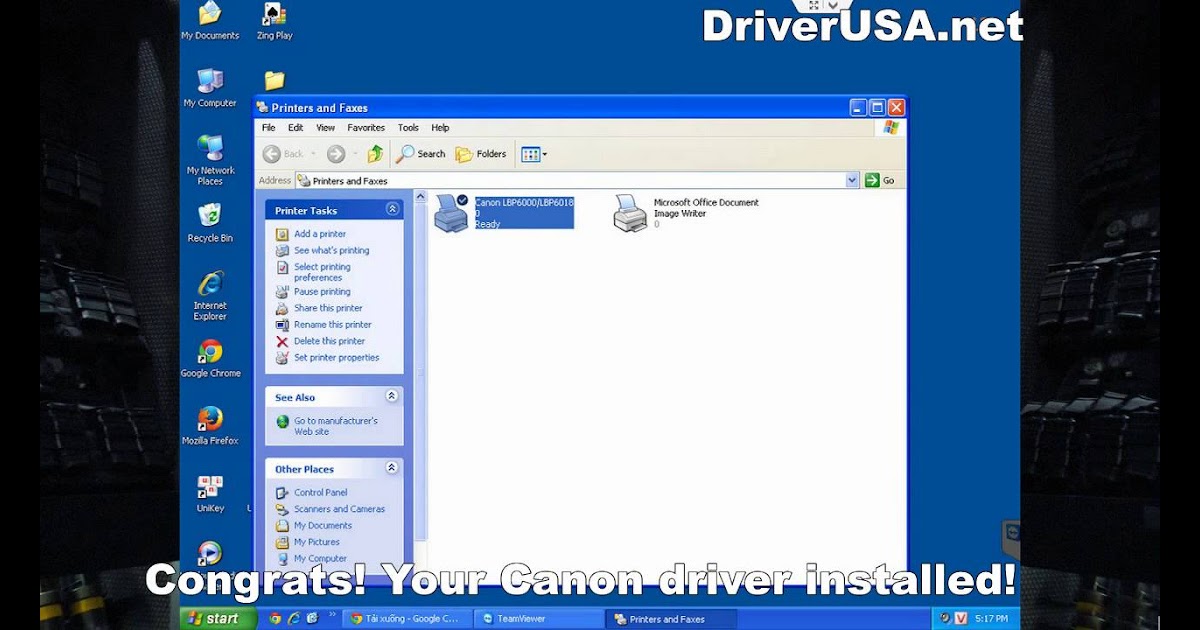Launch Internet Explorer from desktop
The width and height of the screenshot is (1200, 630).
(x=210, y=295)
